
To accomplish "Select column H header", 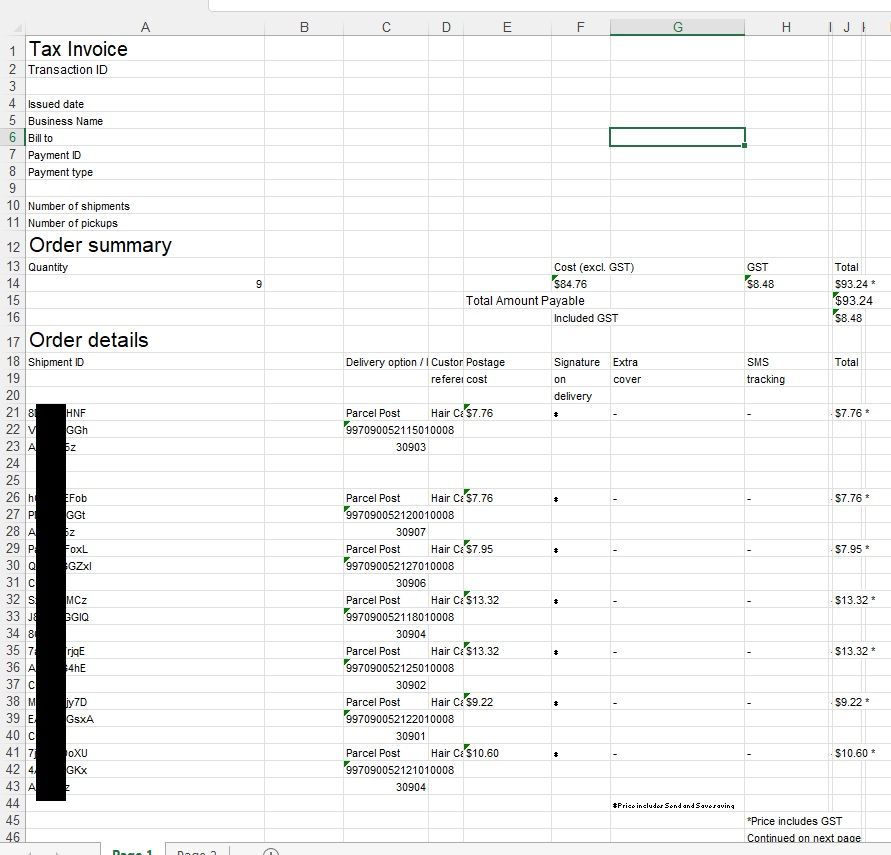I will coord(786,27).
